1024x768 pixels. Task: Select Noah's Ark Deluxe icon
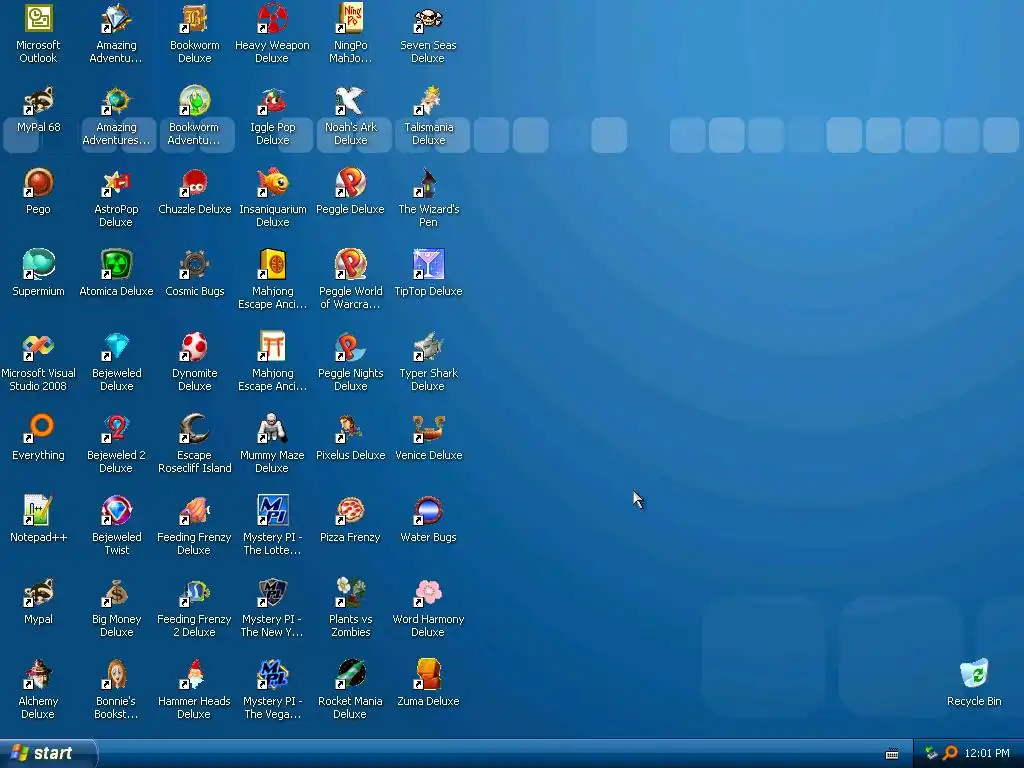click(x=350, y=101)
